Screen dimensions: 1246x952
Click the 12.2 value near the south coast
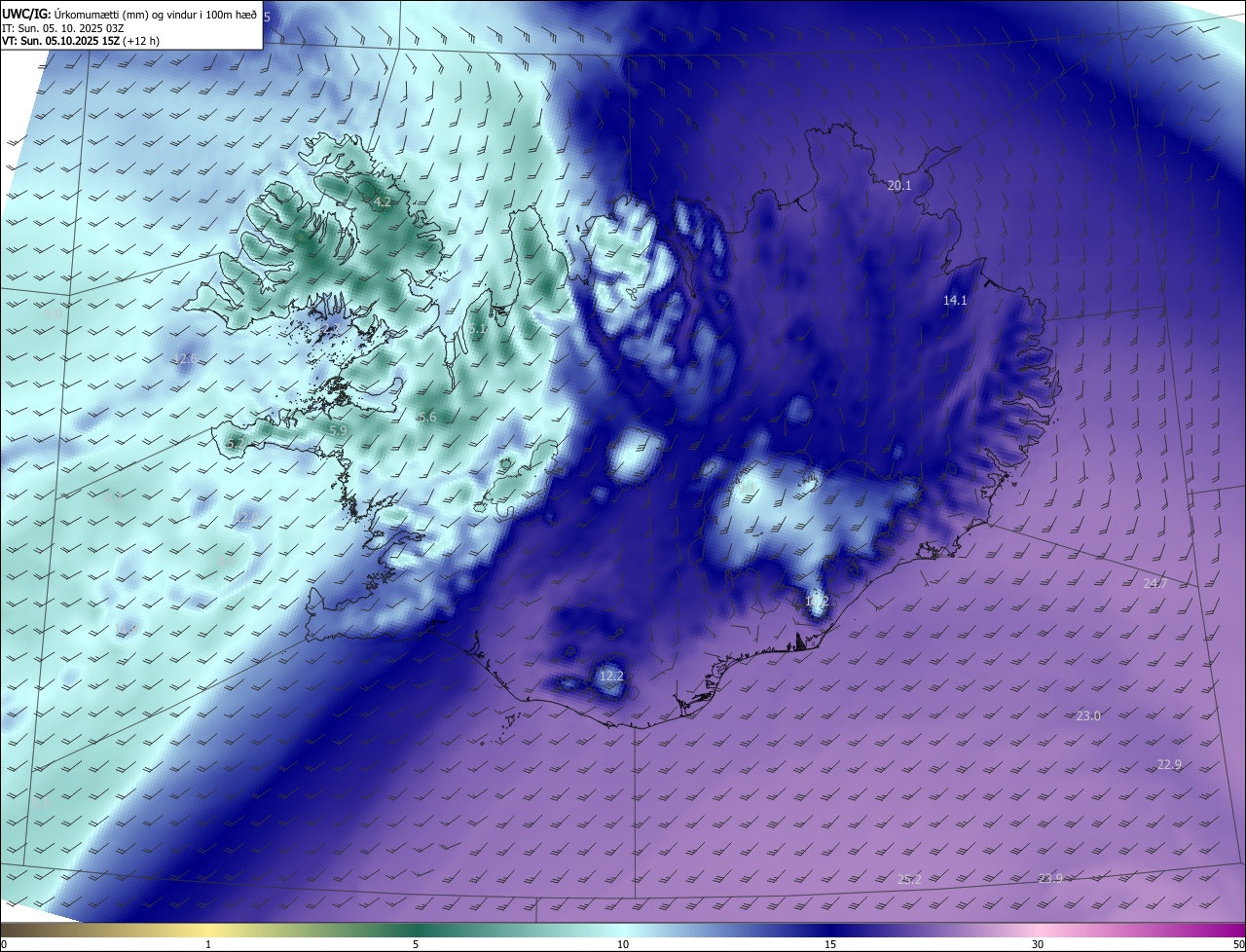coord(611,676)
